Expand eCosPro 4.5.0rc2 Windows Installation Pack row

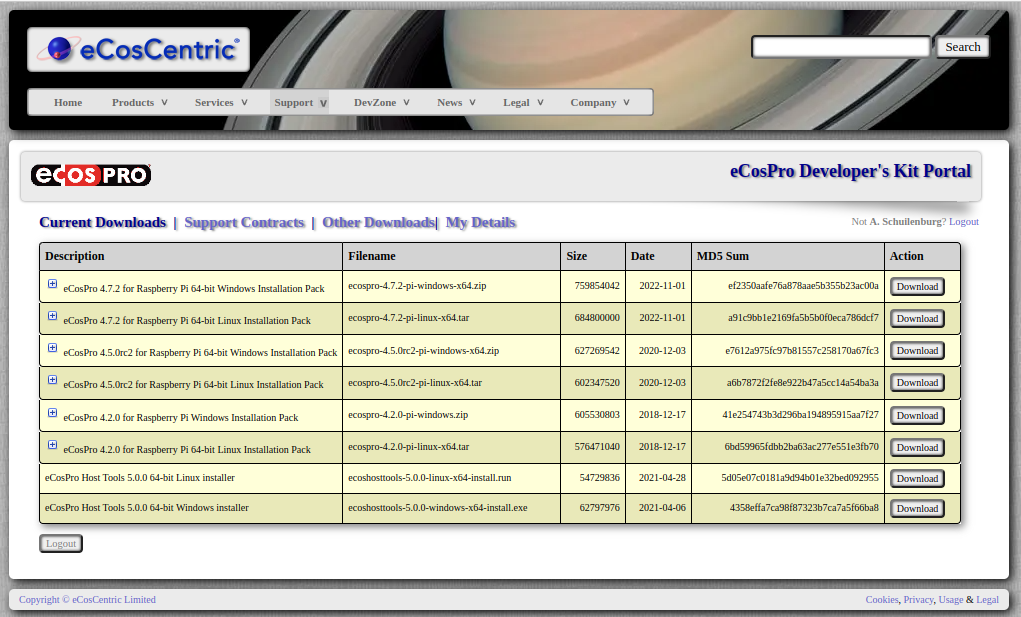click(x=52, y=348)
